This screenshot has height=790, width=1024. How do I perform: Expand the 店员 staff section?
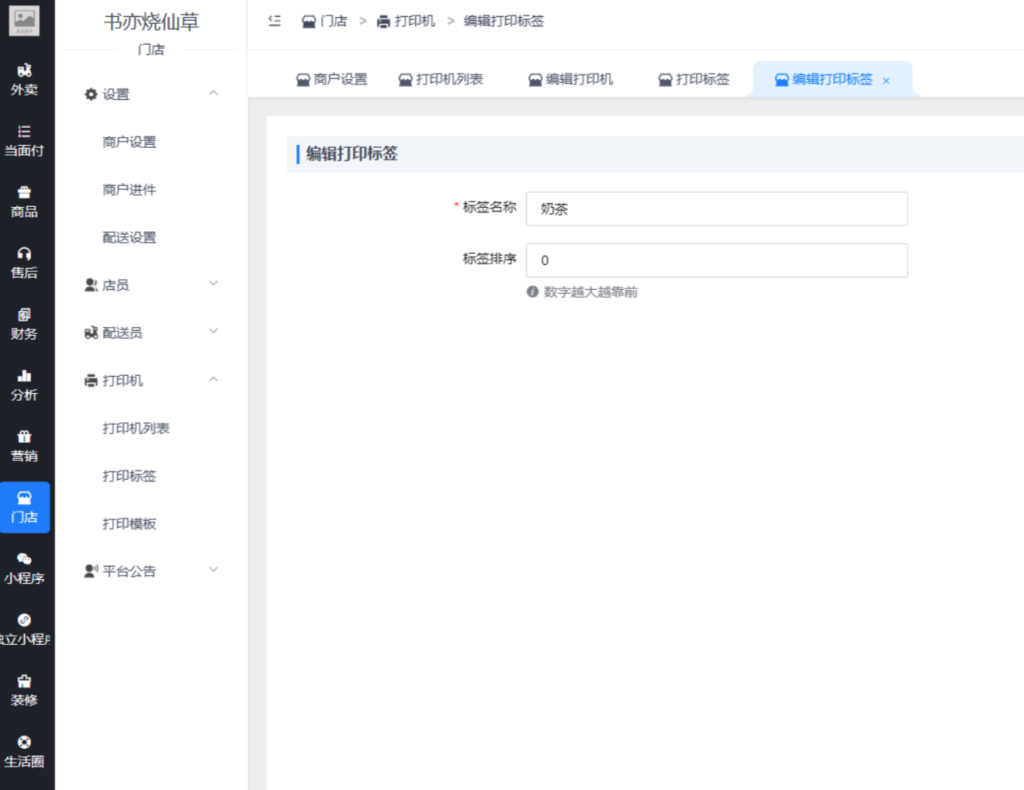click(x=212, y=285)
